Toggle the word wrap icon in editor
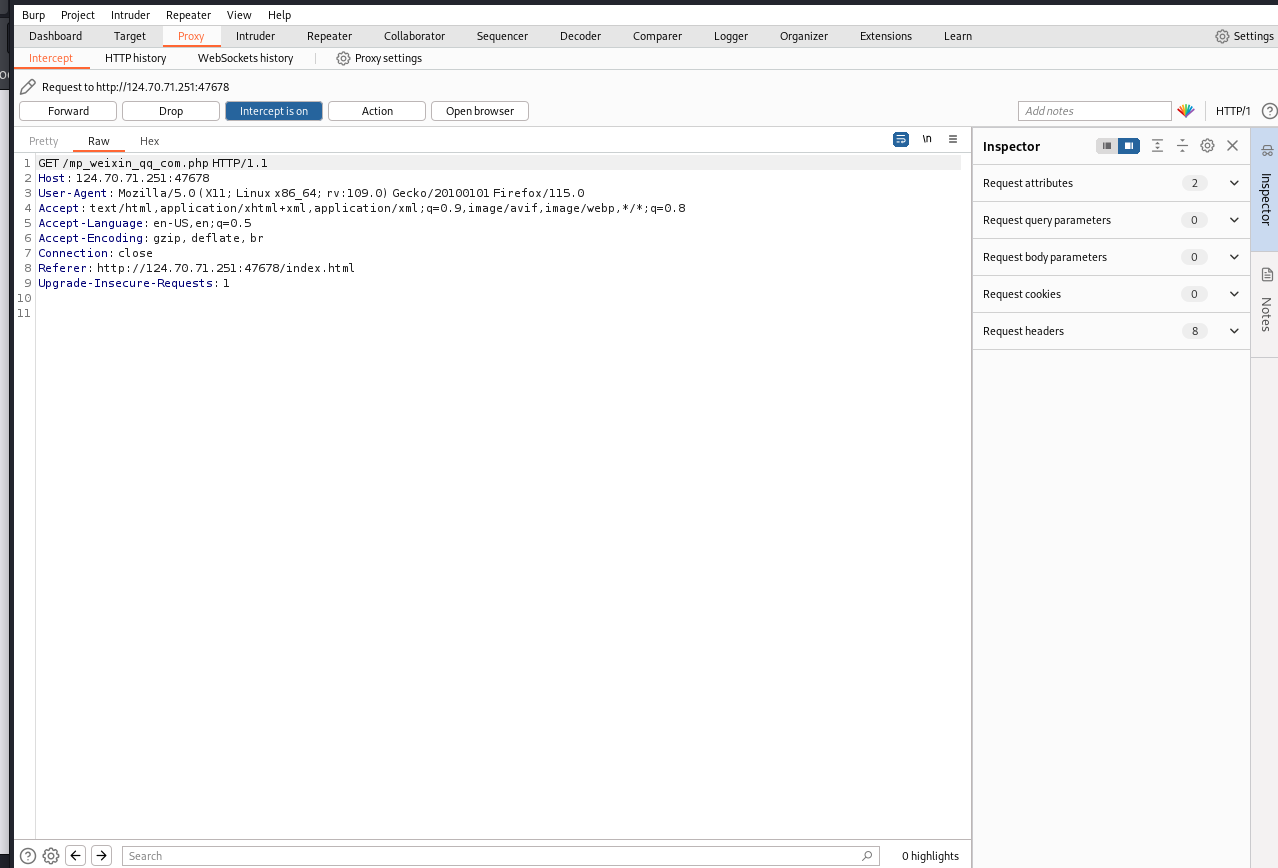1278x868 pixels. [x=901, y=139]
